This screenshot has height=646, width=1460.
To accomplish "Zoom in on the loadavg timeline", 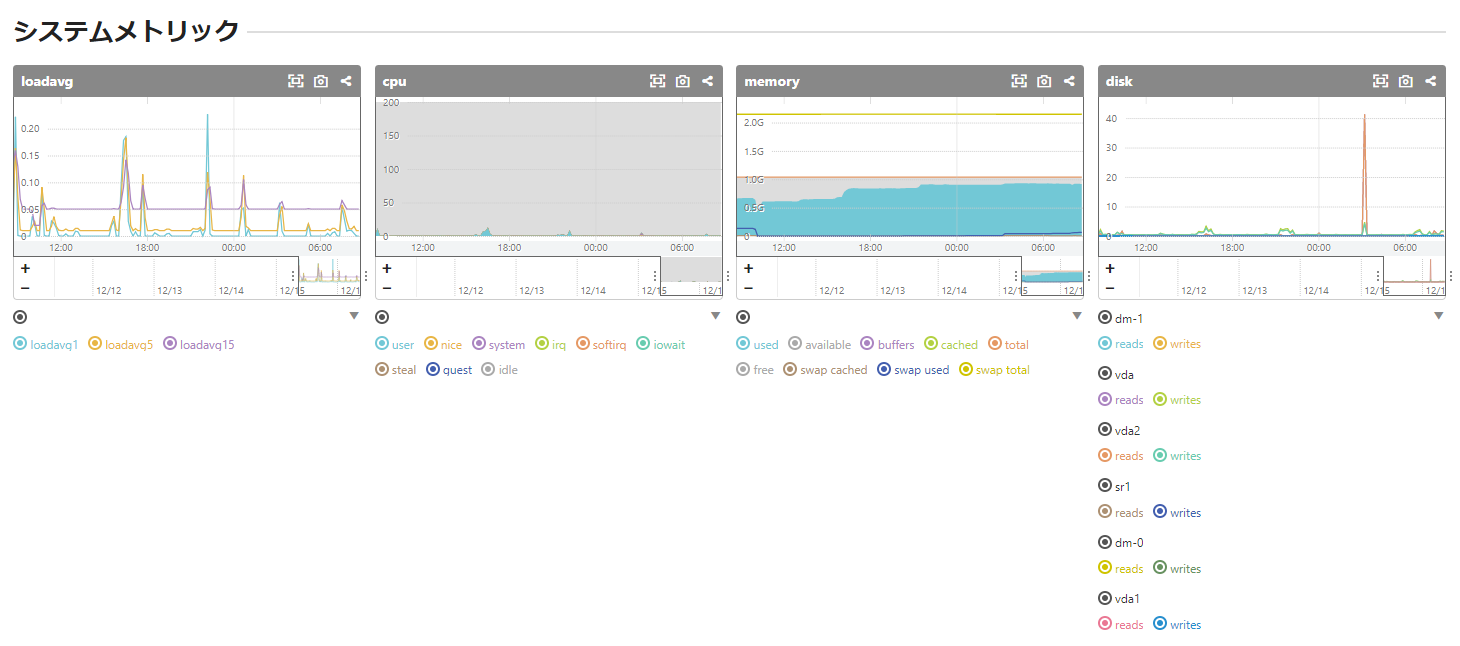I will [x=25, y=268].
